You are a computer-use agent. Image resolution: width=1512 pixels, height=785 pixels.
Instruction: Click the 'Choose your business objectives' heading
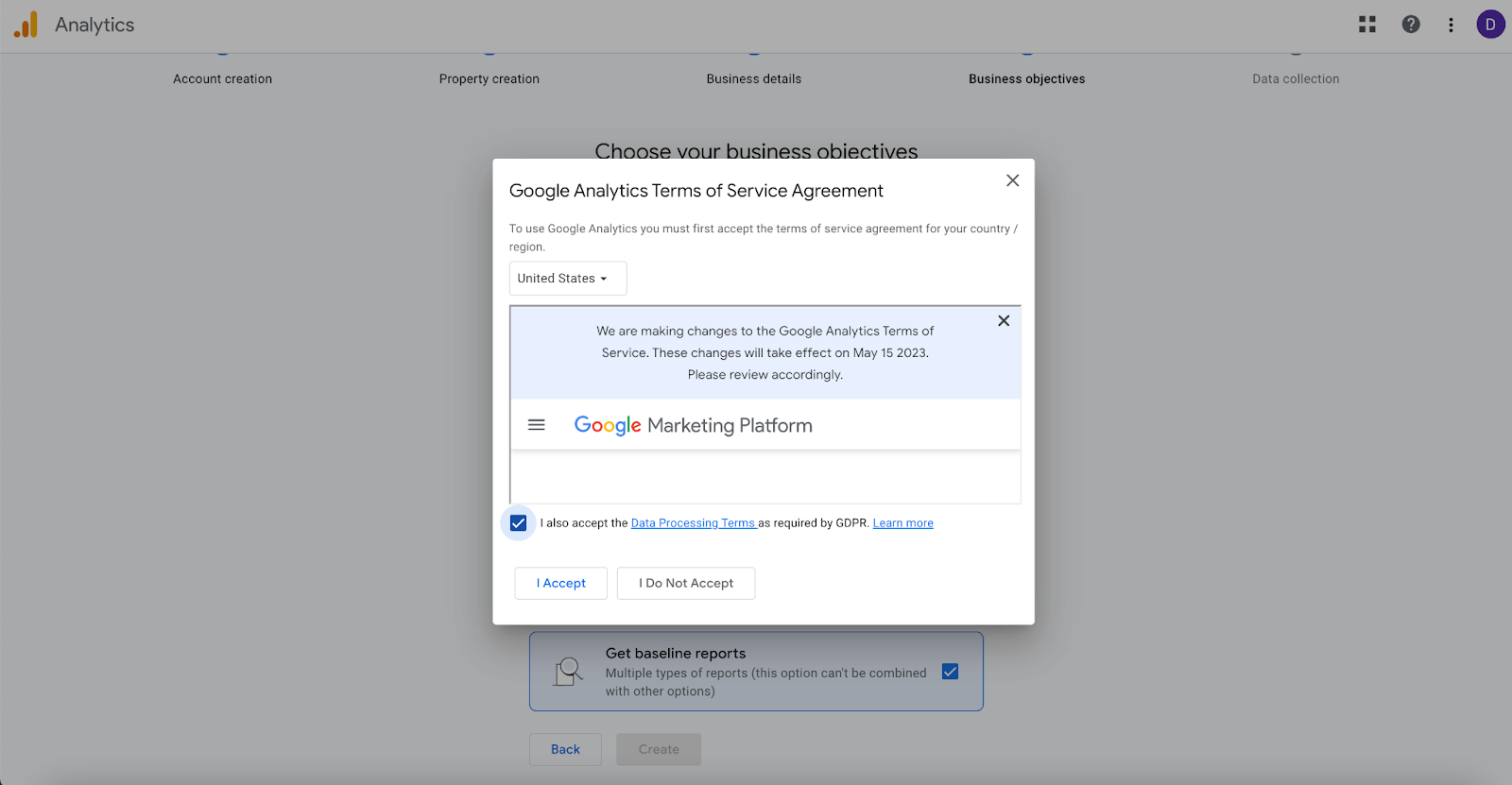coord(756,151)
